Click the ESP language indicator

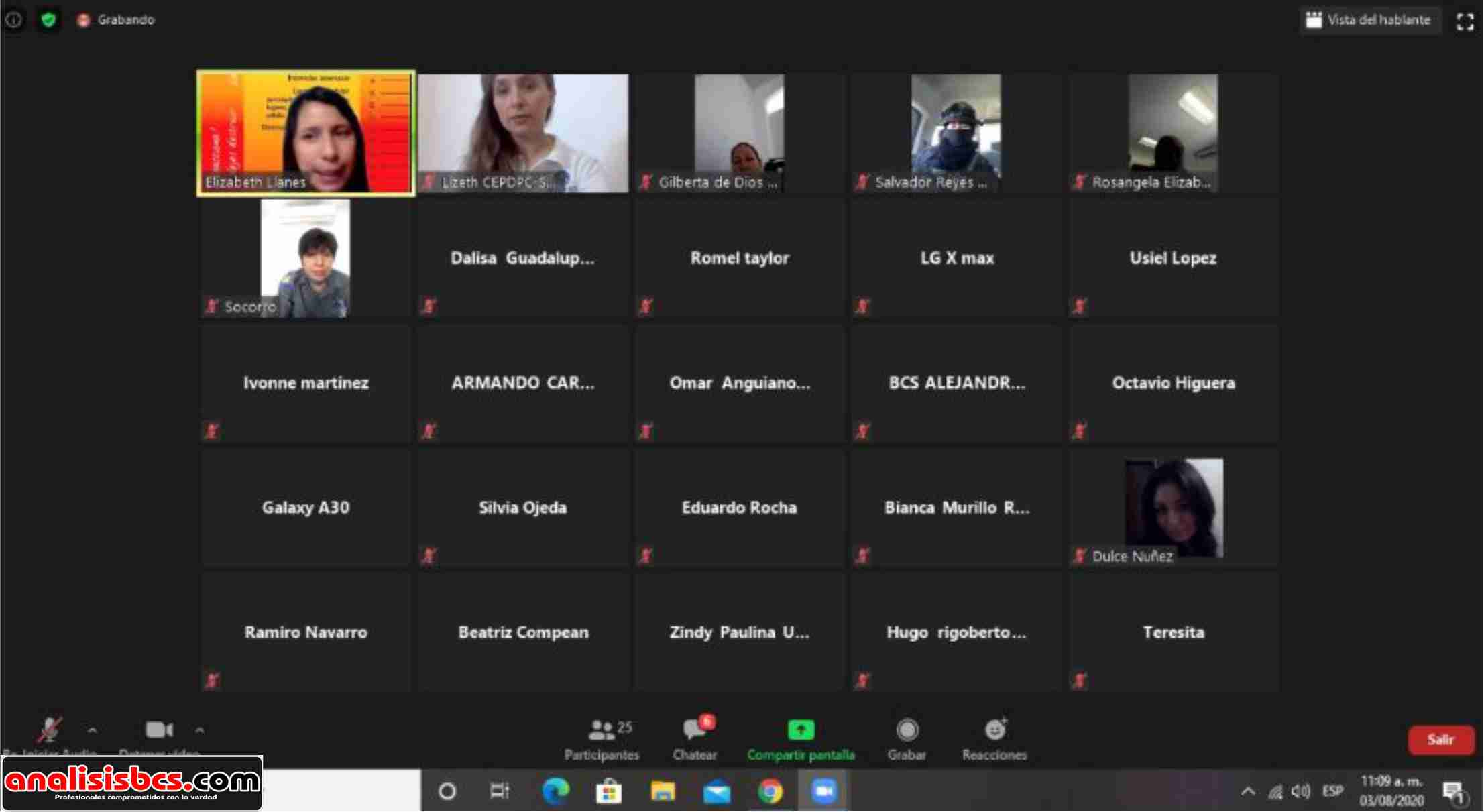pos(1332,791)
